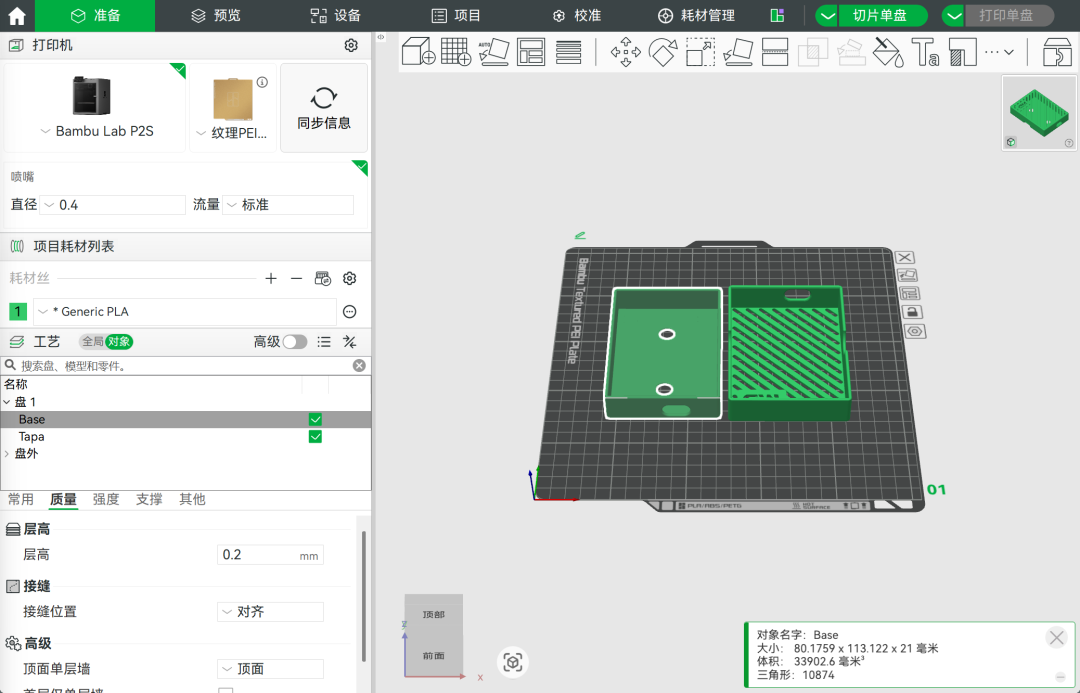1080x693 pixels.
Task: Click the plate auto-orient icon
Action: [908, 275]
